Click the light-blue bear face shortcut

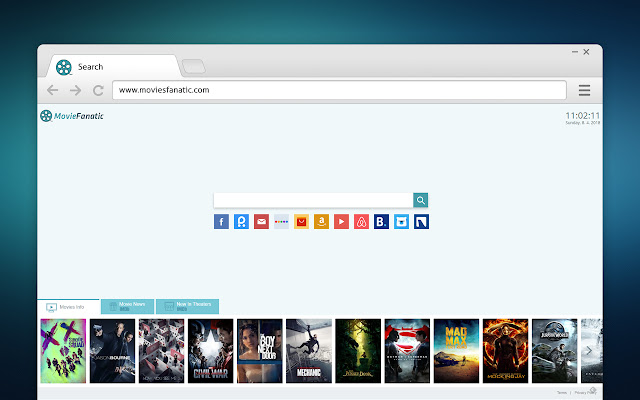401,222
